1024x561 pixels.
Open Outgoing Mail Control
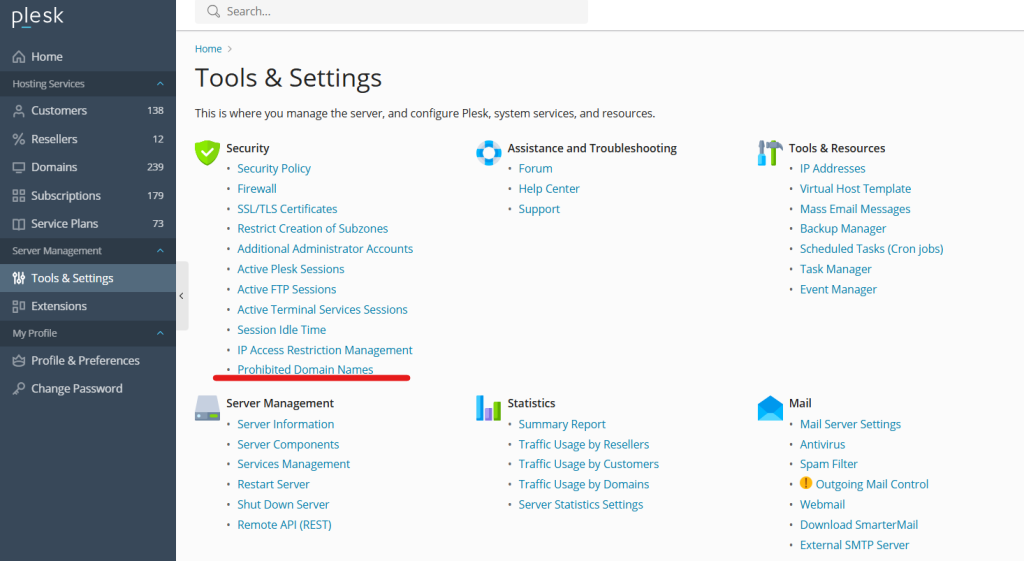click(x=872, y=484)
